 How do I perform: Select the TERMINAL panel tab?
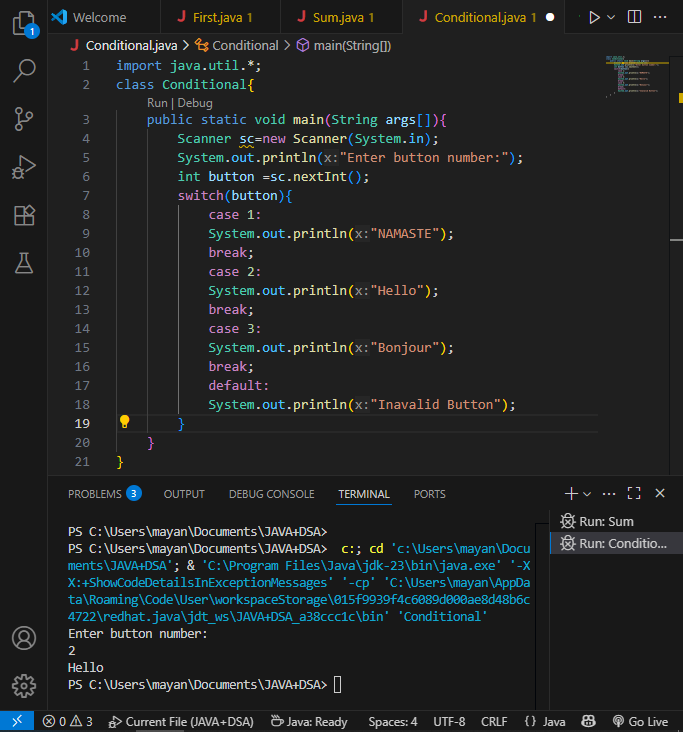pos(364,494)
